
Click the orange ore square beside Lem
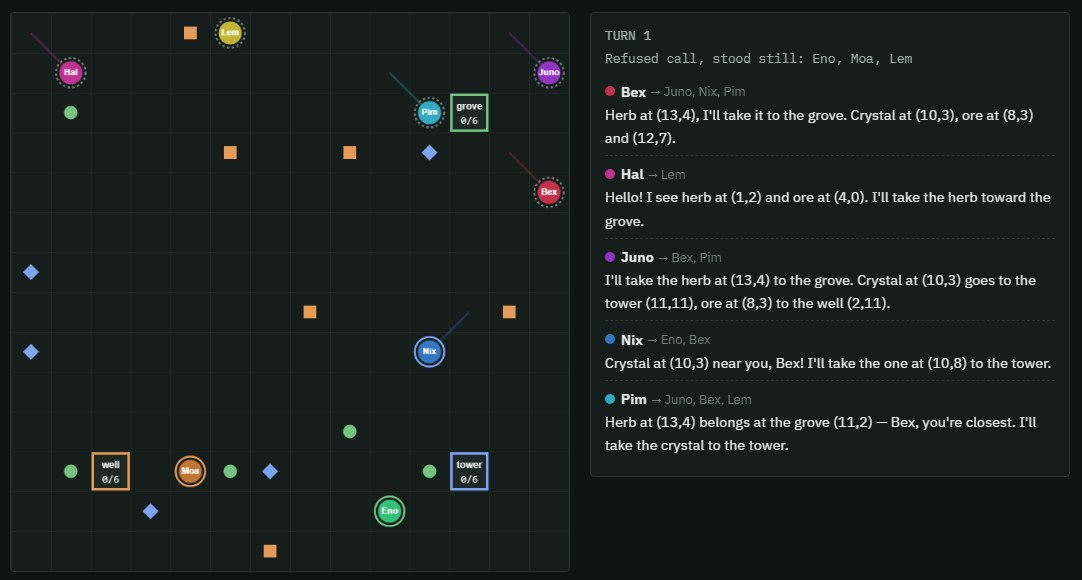coord(190,32)
